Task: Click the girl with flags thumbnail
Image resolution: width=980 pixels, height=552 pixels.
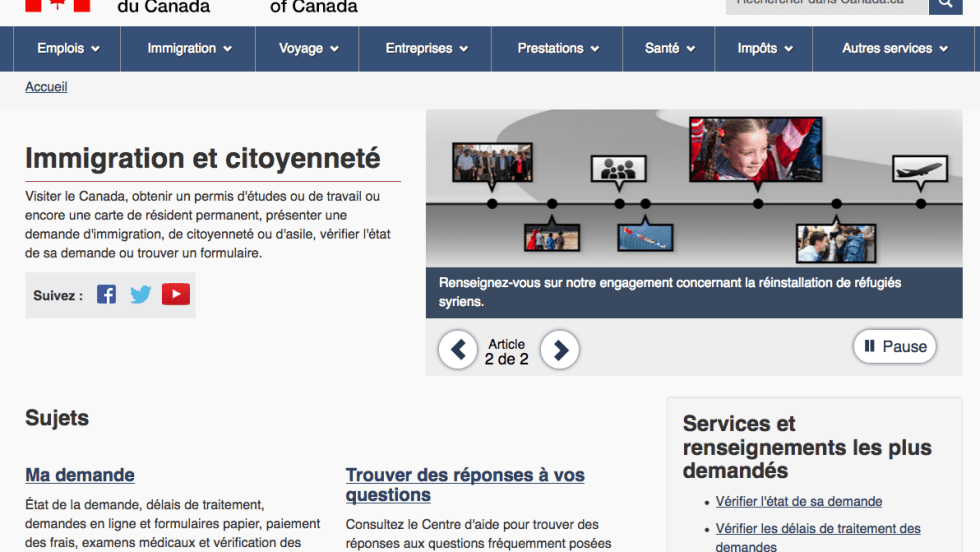Action: 755,149
